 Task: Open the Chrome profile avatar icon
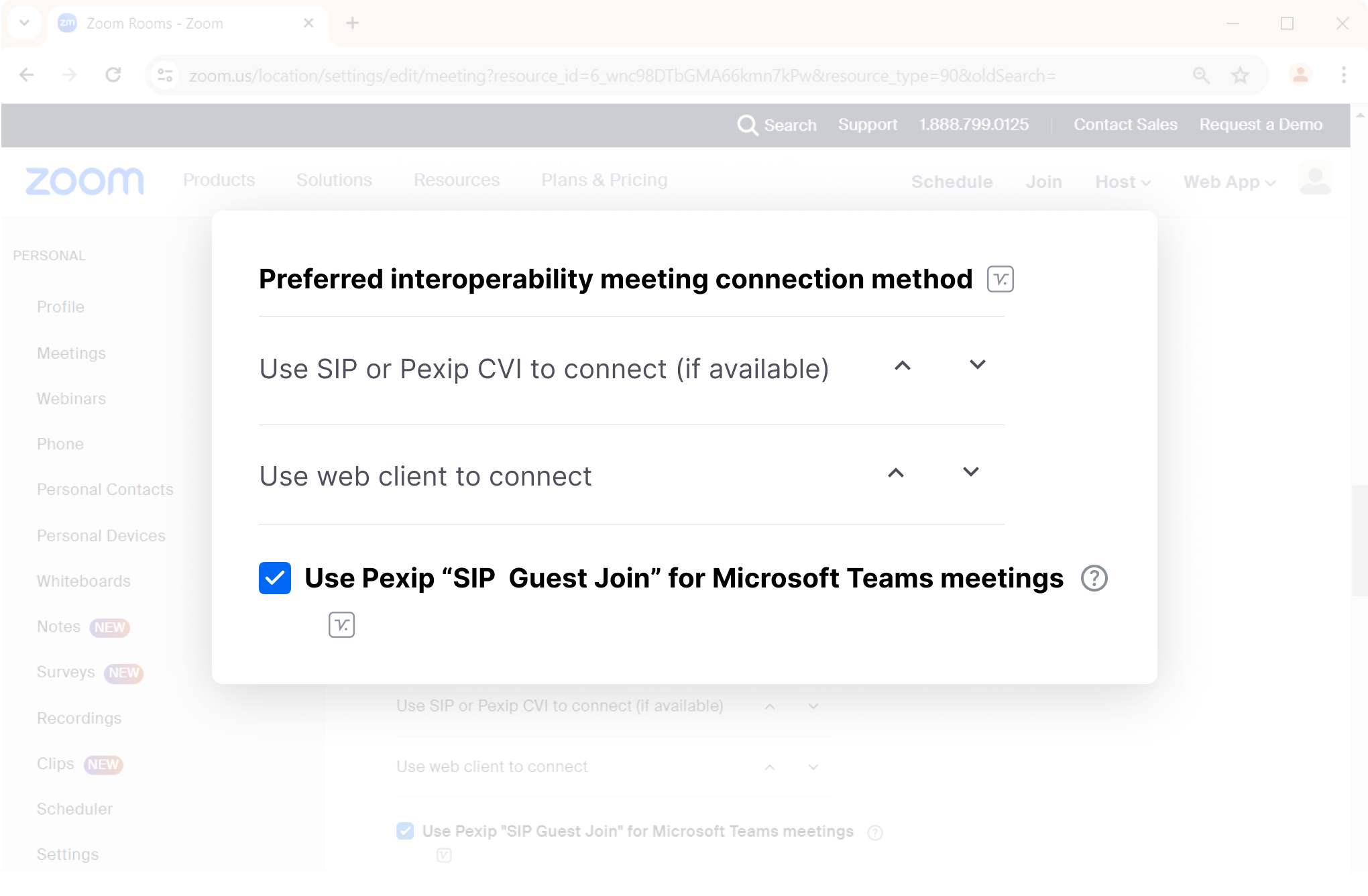pos(1300,75)
